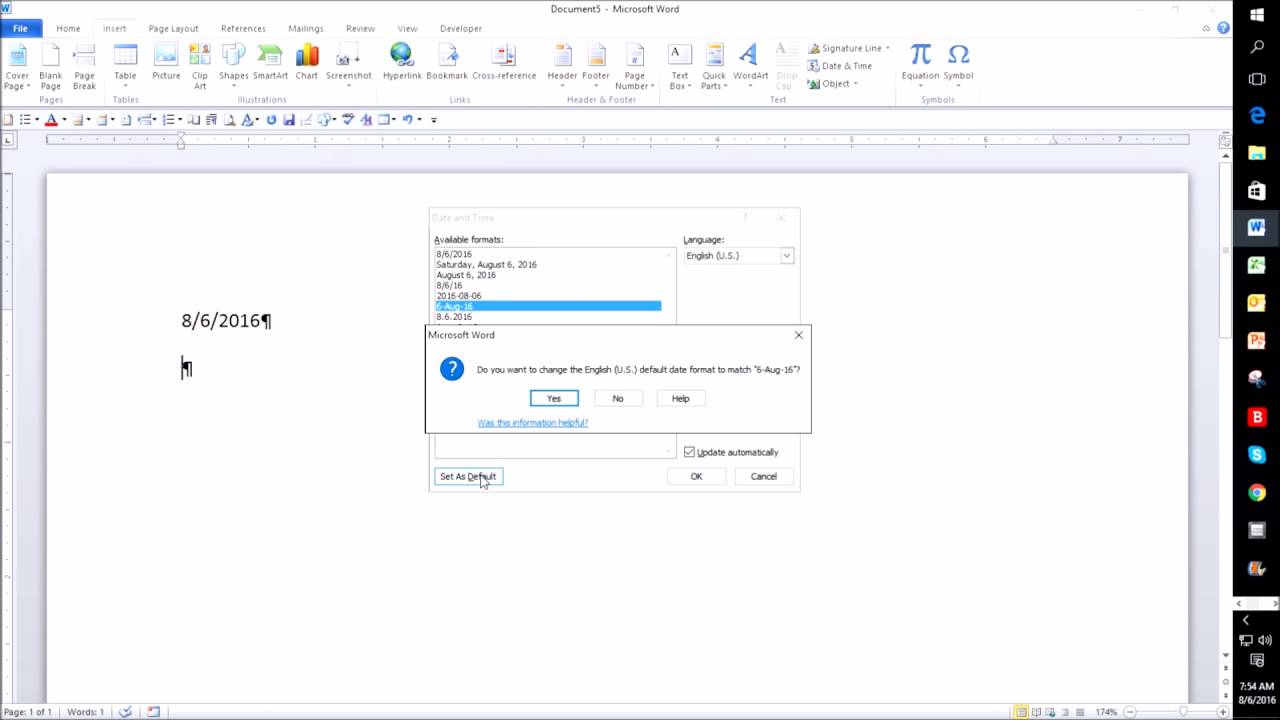
Task: Click Yes in the Microsoft Word prompt
Action: tap(554, 398)
